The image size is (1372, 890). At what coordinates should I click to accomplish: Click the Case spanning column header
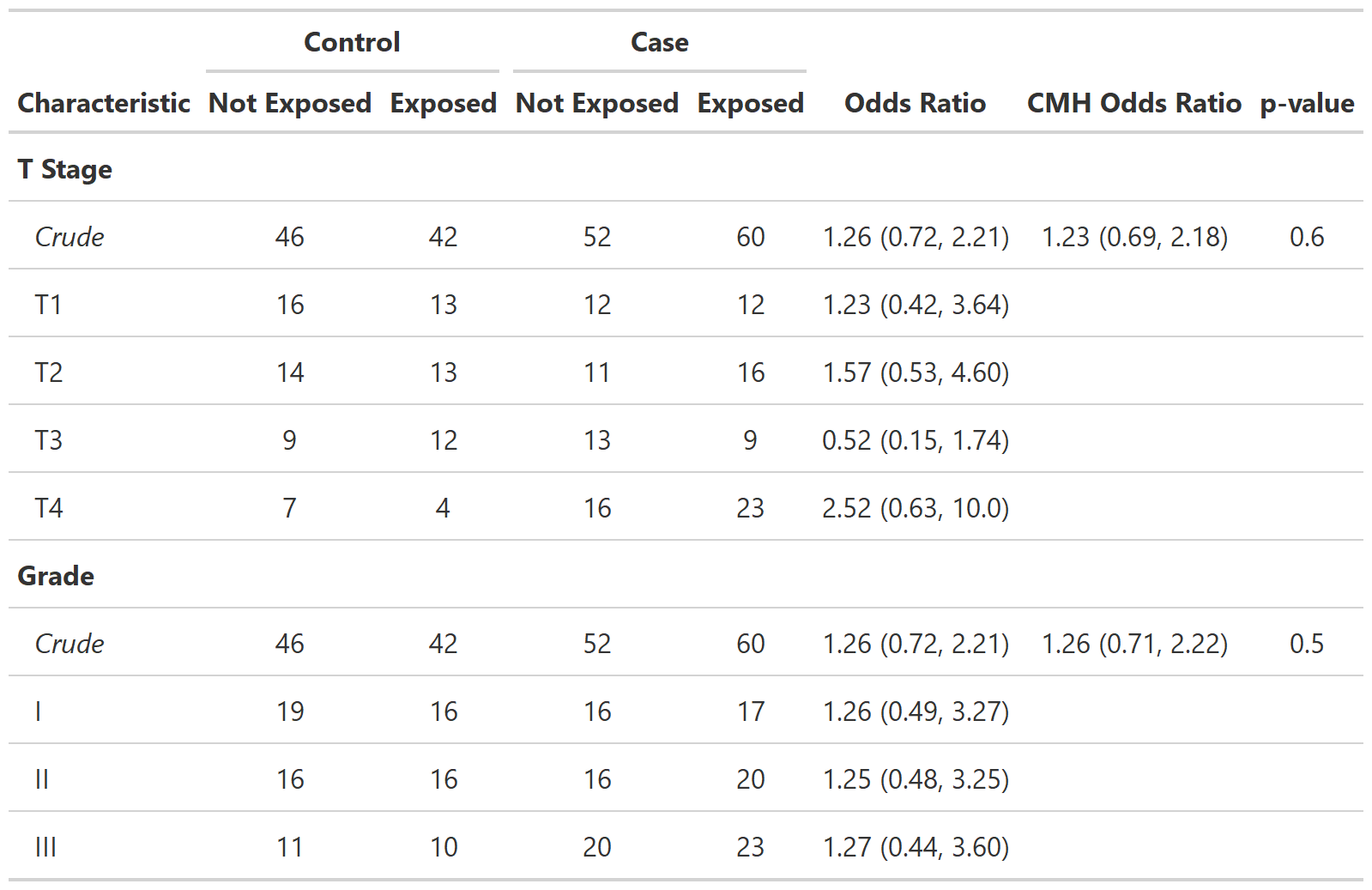pyautogui.click(x=659, y=42)
